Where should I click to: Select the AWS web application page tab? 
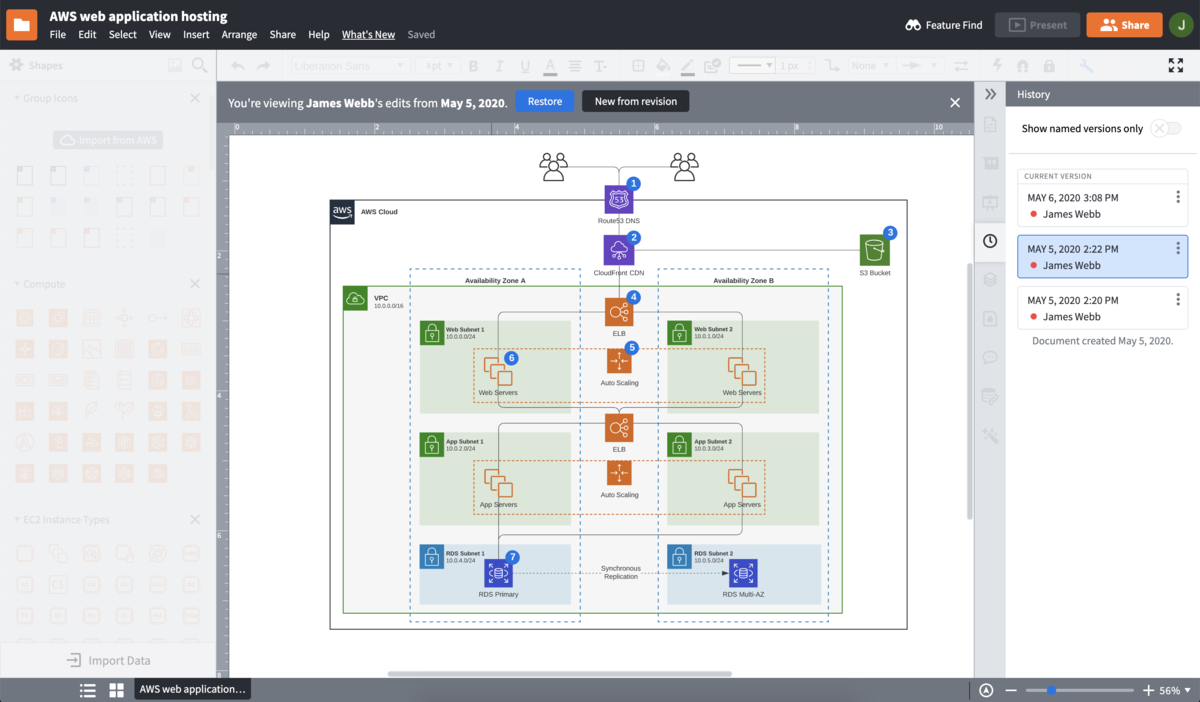(192, 689)
